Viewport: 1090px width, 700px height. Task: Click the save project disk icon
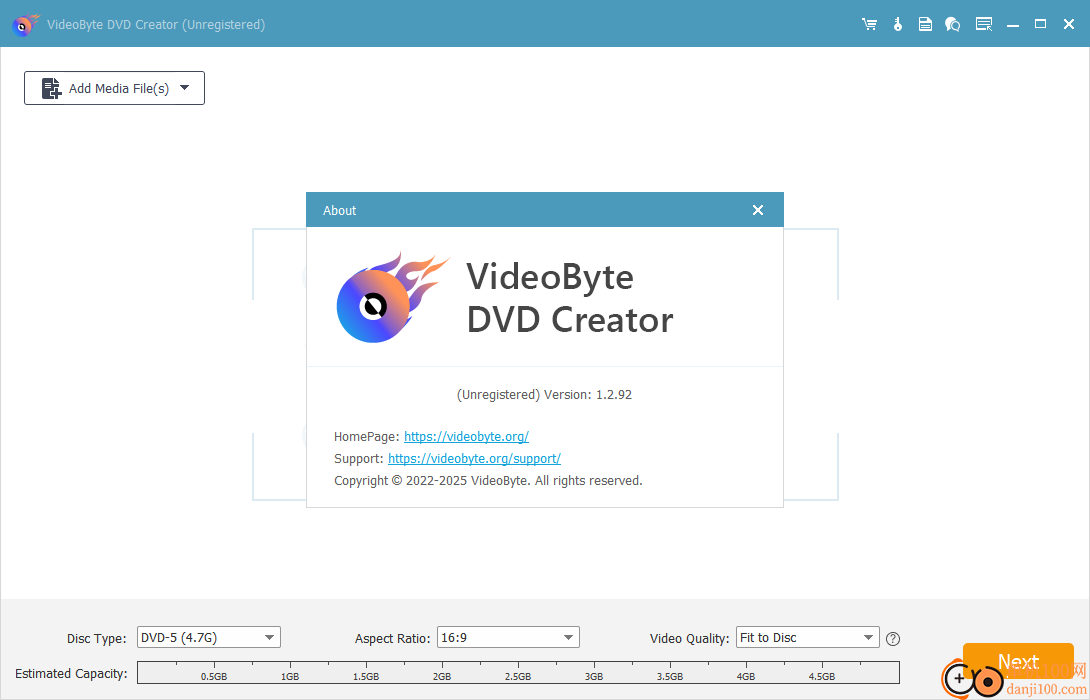pos(925,24)
